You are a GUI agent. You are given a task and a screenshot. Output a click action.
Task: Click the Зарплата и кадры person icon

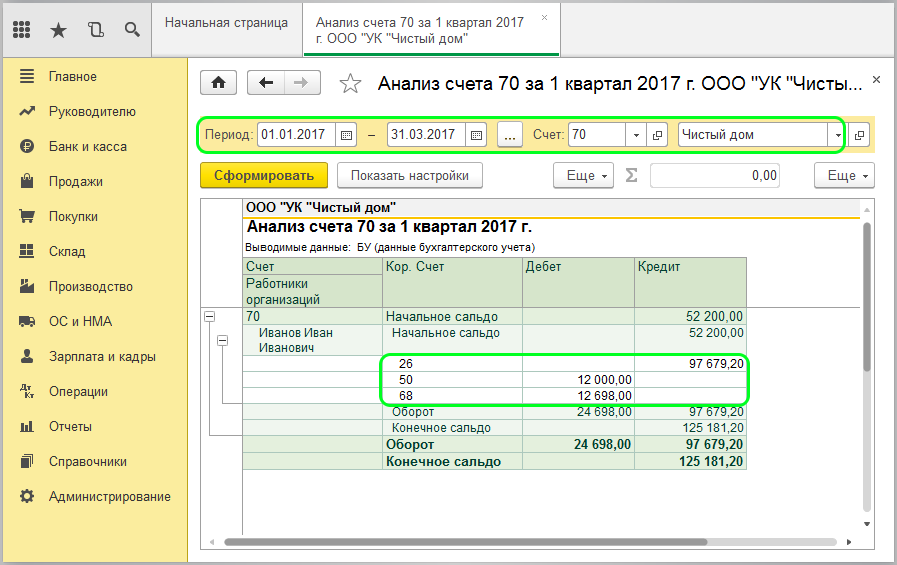pyautogui.click(x=27, y=356)
